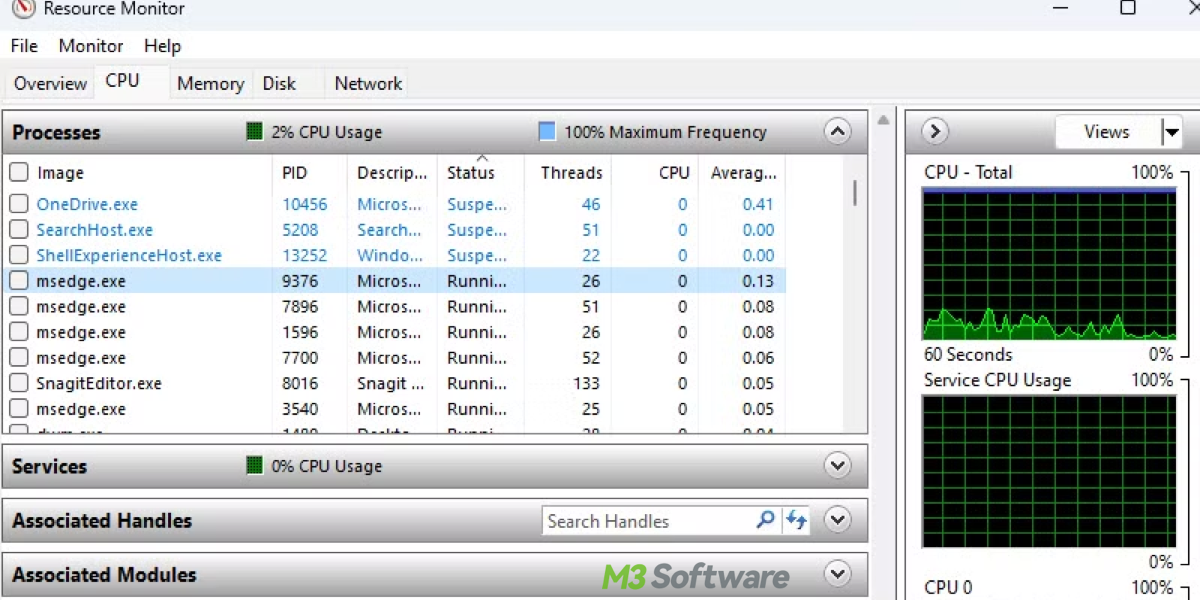
Task: Click the scroll-up arrow of the main pane scrollbar
Action: coord(883,121)
